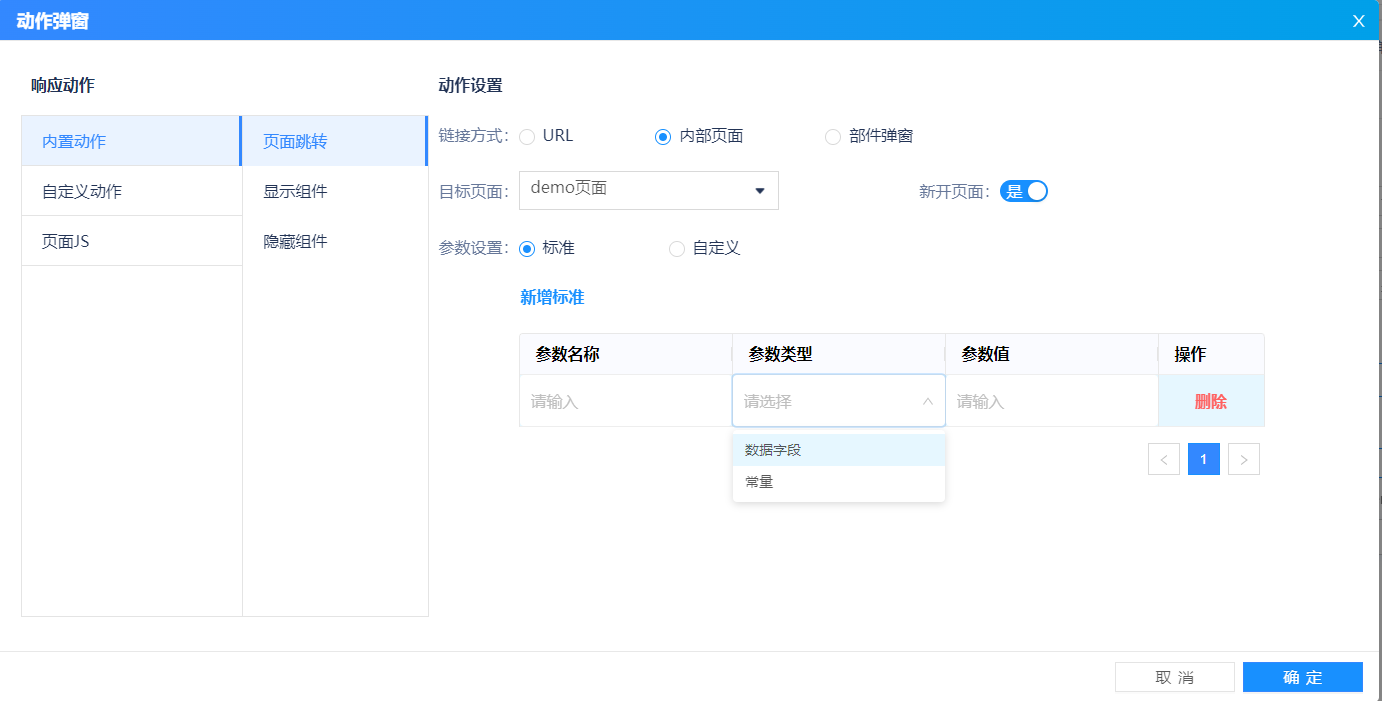Toggle the 新开页面 switch
This screenshot has width=1382, height=701.
point(1023,191)
